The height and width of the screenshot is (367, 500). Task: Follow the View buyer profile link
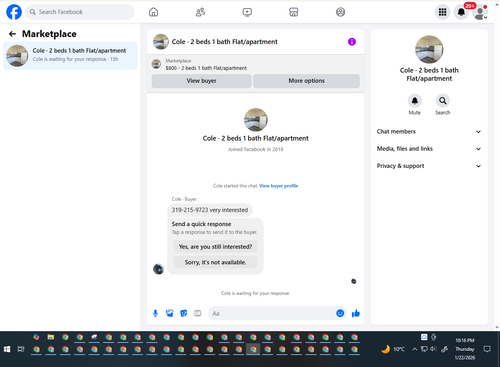click(x=279, y=186)
